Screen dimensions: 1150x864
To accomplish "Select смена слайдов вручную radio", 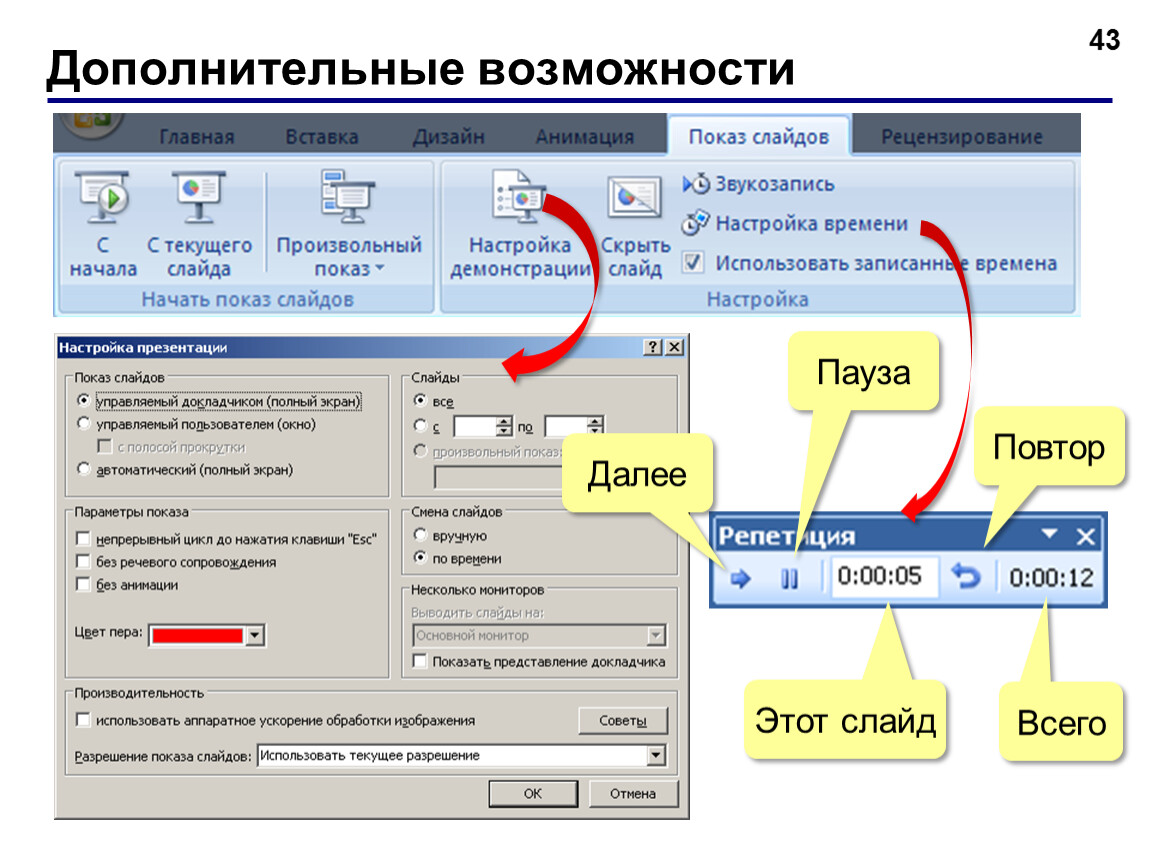I will click(420, 535).
